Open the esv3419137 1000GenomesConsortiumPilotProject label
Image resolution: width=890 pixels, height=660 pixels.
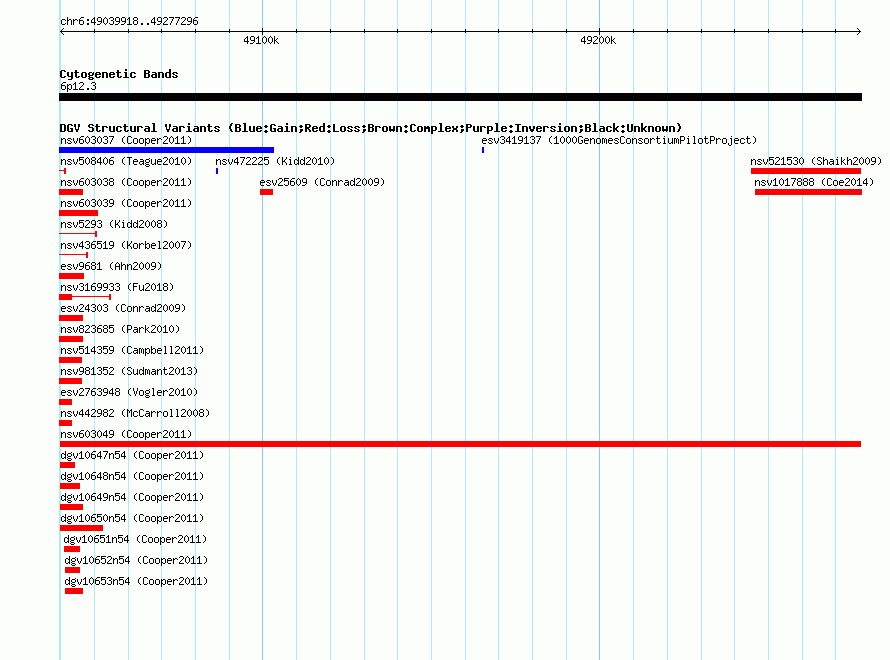point(619,140)
